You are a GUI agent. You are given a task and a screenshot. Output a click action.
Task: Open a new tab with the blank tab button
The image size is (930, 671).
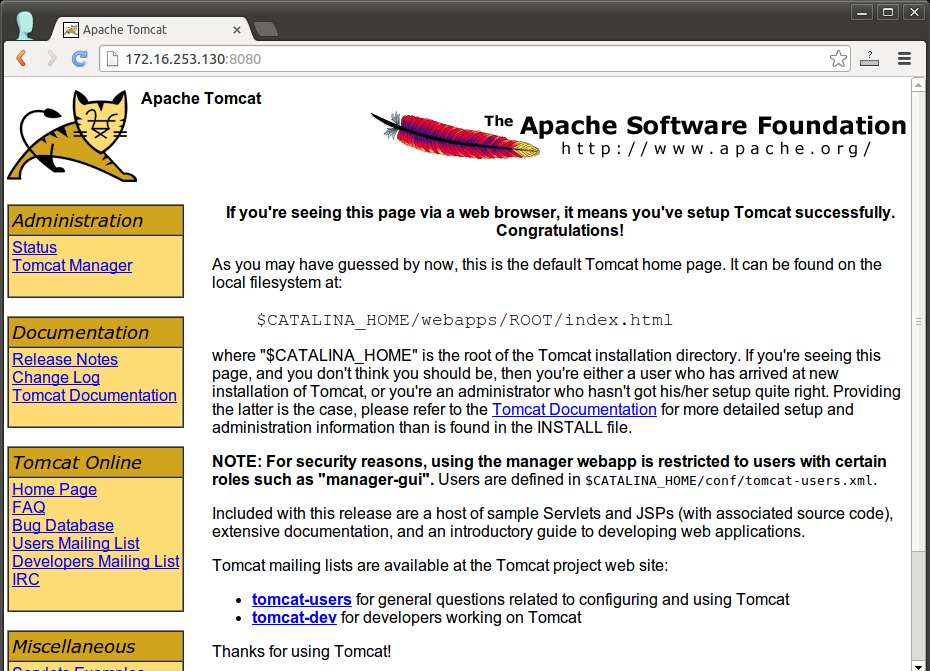click(265, 29)
